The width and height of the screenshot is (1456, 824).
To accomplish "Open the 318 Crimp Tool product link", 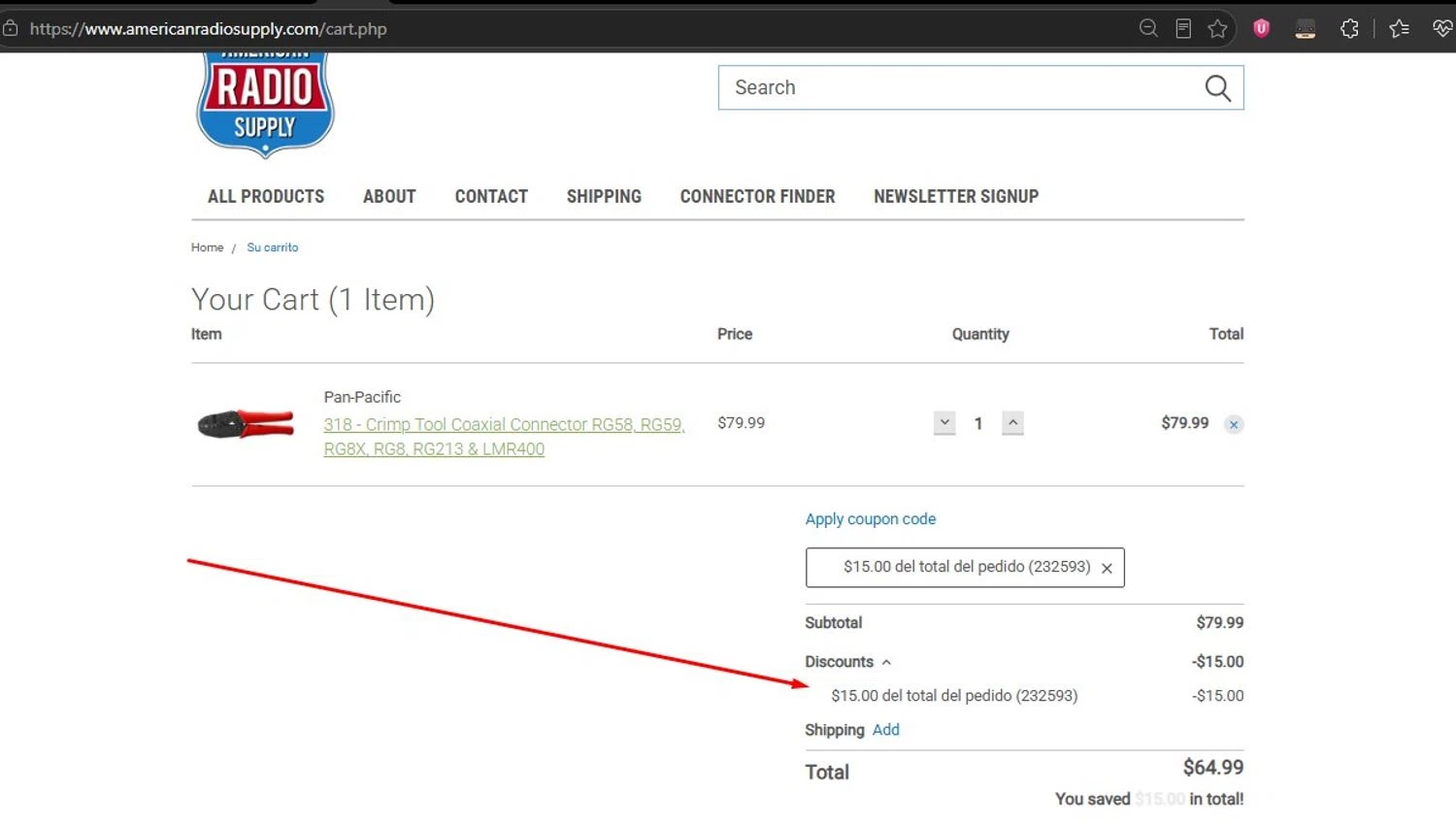I will click(505, 437).
